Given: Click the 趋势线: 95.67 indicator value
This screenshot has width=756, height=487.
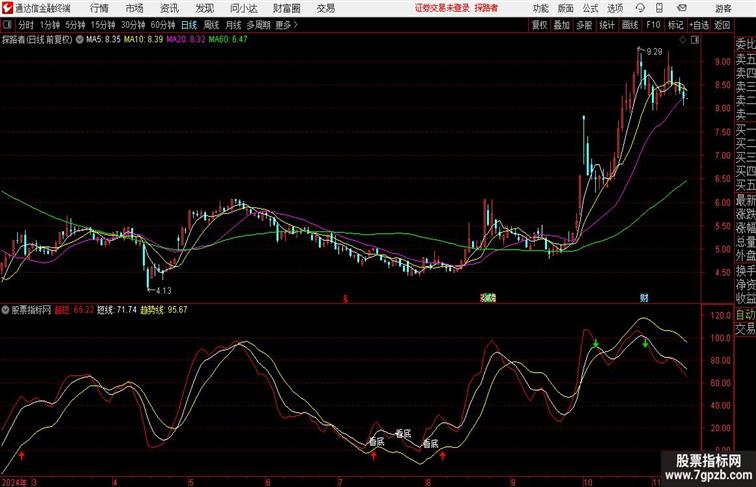Looking at the screenshot, I should point(163,310).
